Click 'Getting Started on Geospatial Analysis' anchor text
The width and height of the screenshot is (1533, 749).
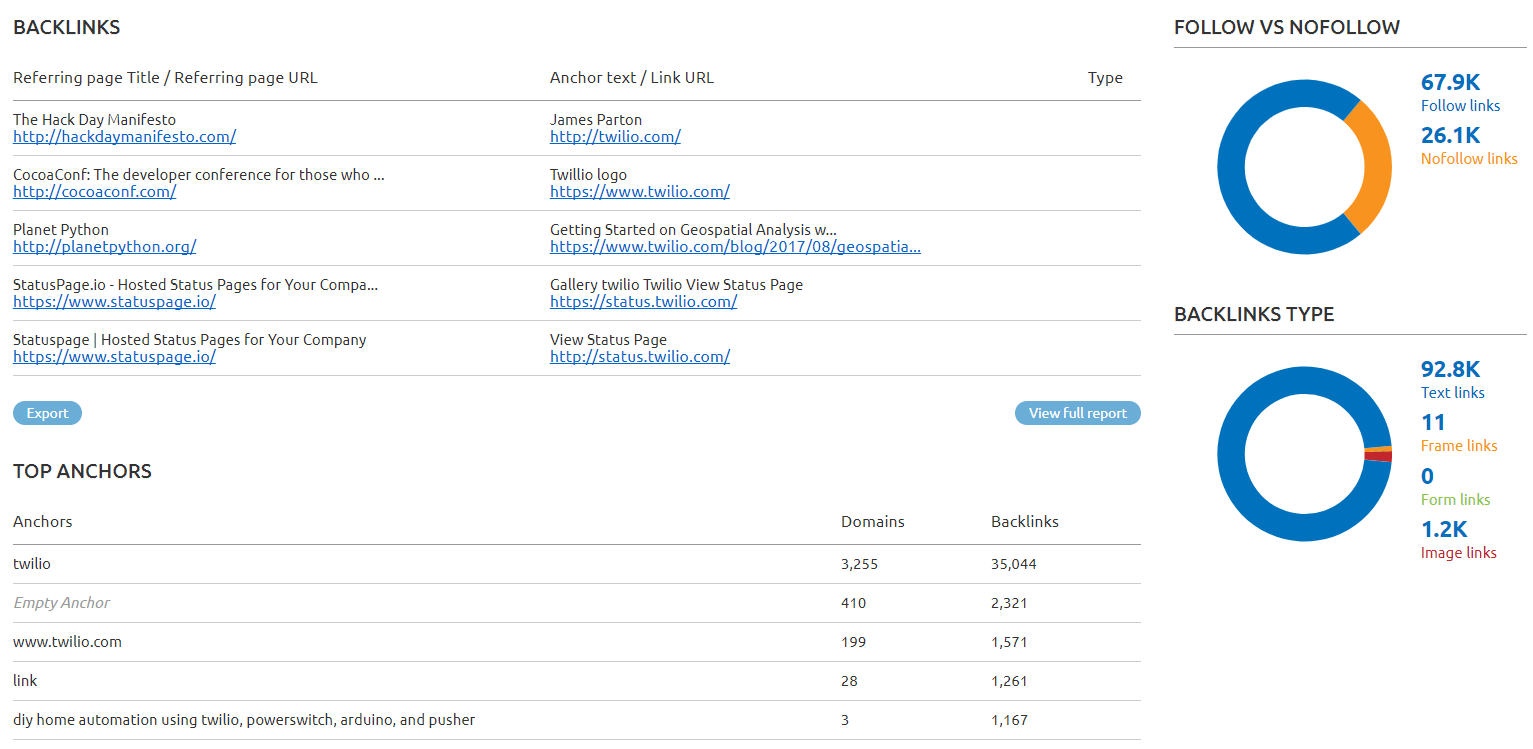coord(693,230)
